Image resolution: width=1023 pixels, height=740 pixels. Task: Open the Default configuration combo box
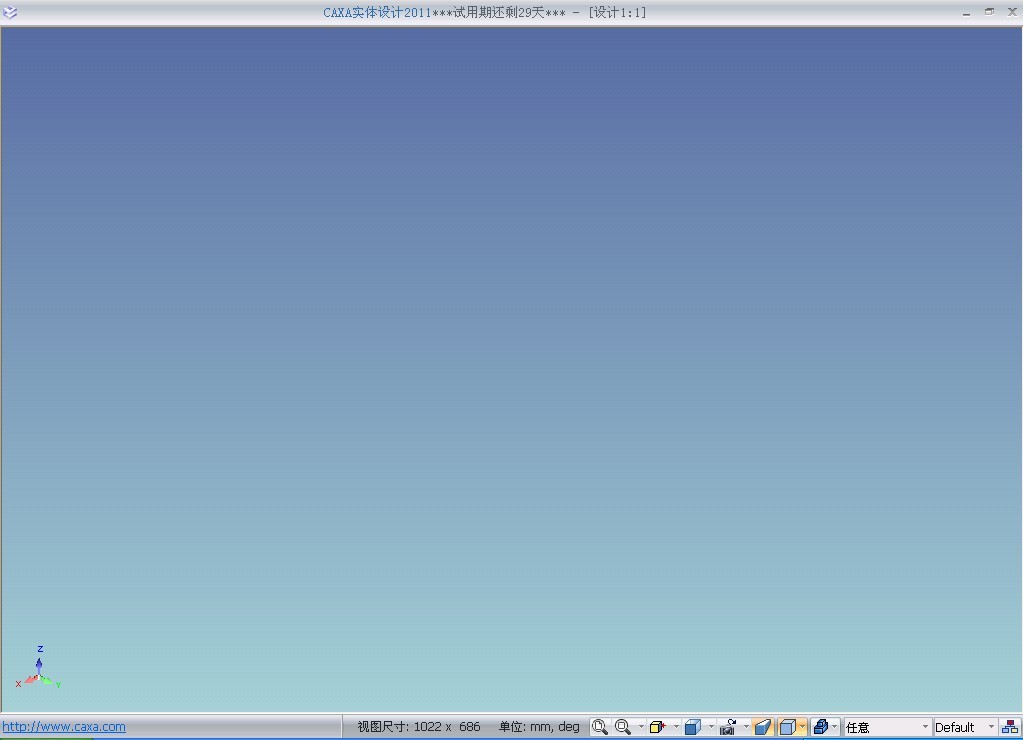pos(965,727)
